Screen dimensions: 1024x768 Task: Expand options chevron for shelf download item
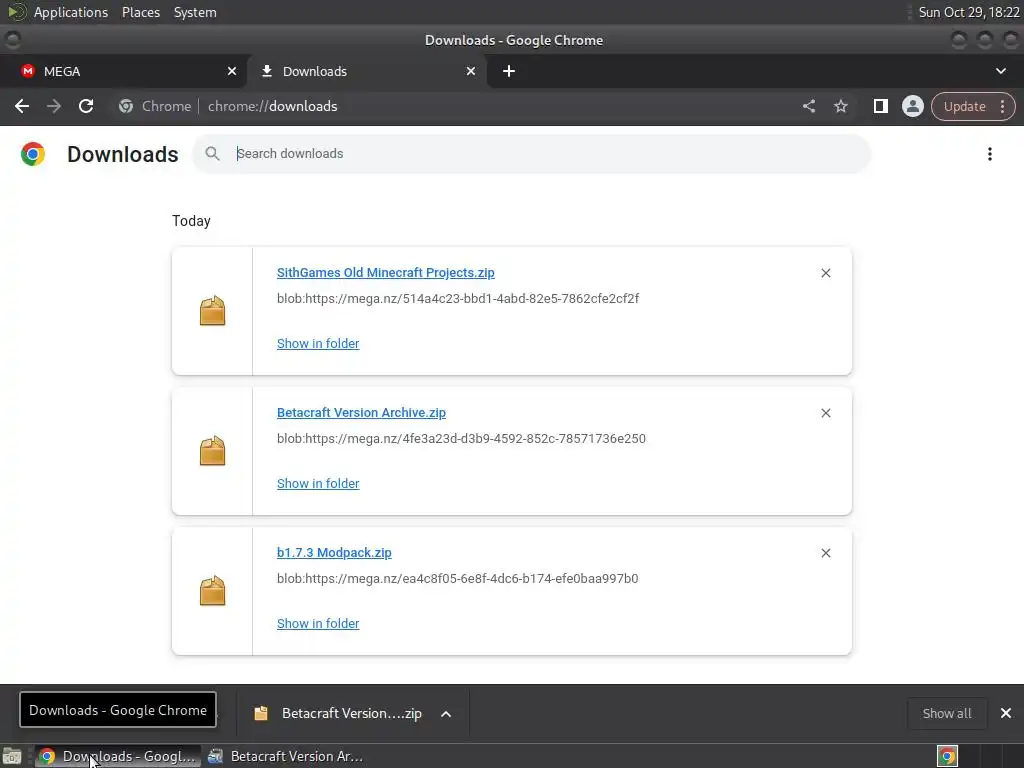click(x=446, y=714)
